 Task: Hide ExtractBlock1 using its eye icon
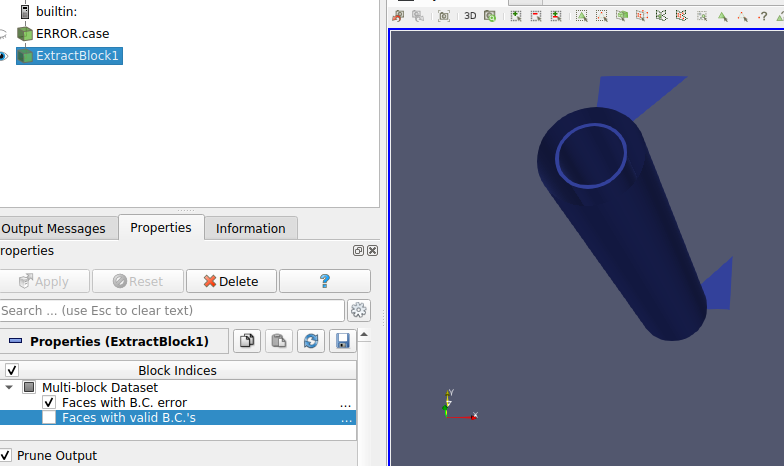click(x=3, y=56)
